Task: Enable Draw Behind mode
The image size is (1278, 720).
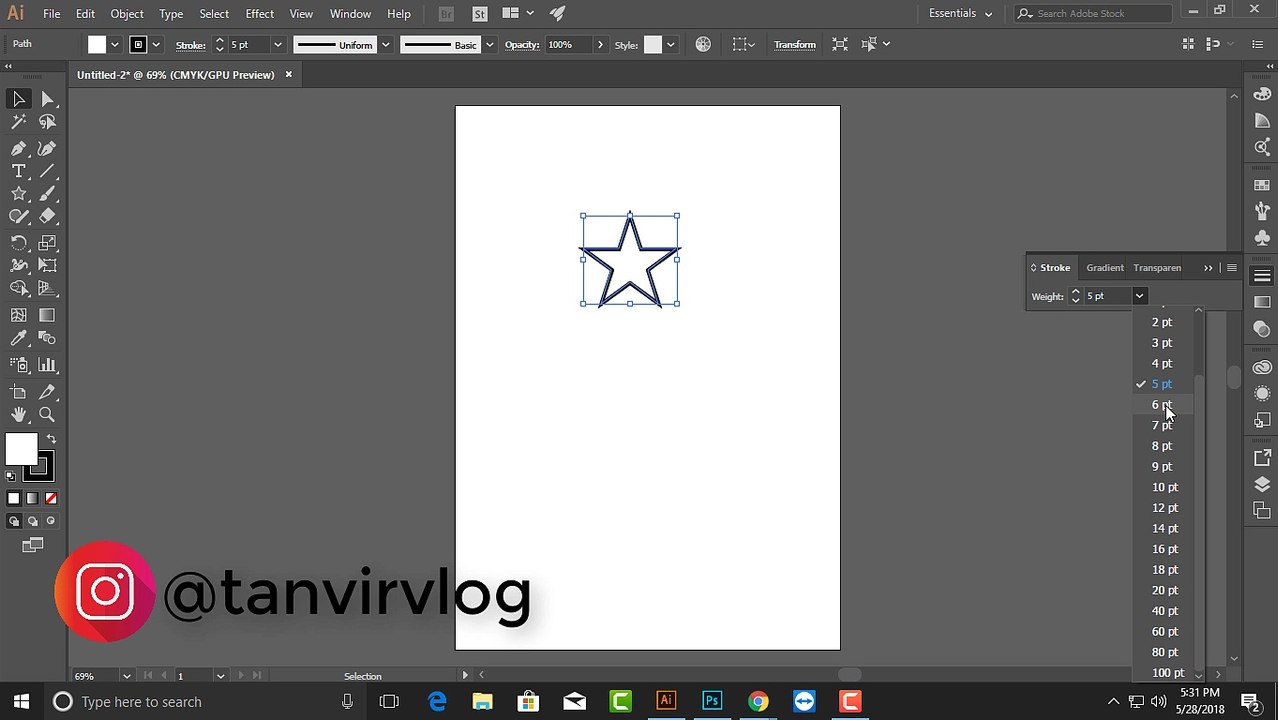Action: [32, 521]
